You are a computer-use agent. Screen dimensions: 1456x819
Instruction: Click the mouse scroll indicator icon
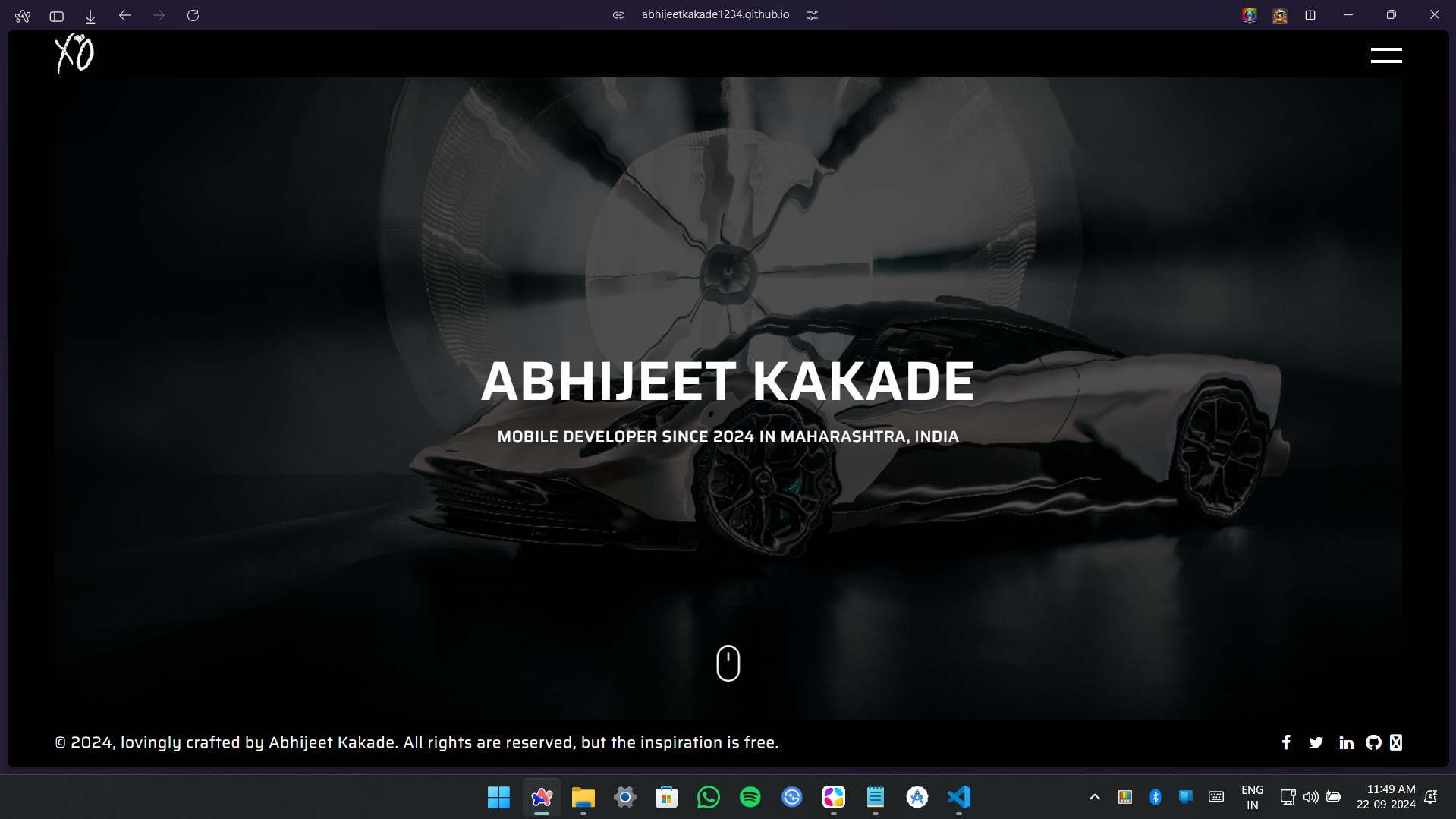pyautogui.click(x=728, y=663)
